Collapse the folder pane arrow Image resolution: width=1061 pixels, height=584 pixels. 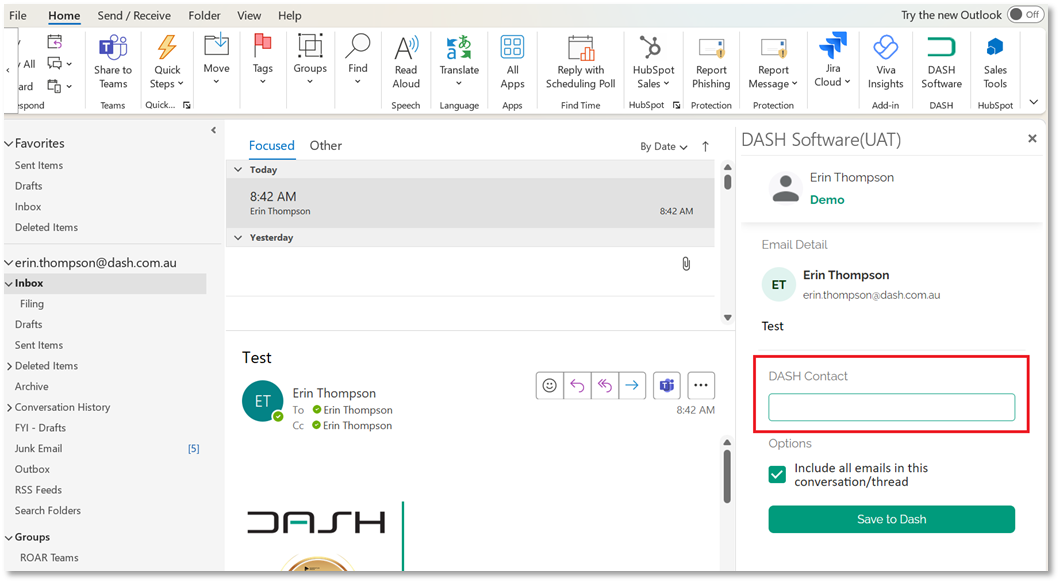(213, 130)
